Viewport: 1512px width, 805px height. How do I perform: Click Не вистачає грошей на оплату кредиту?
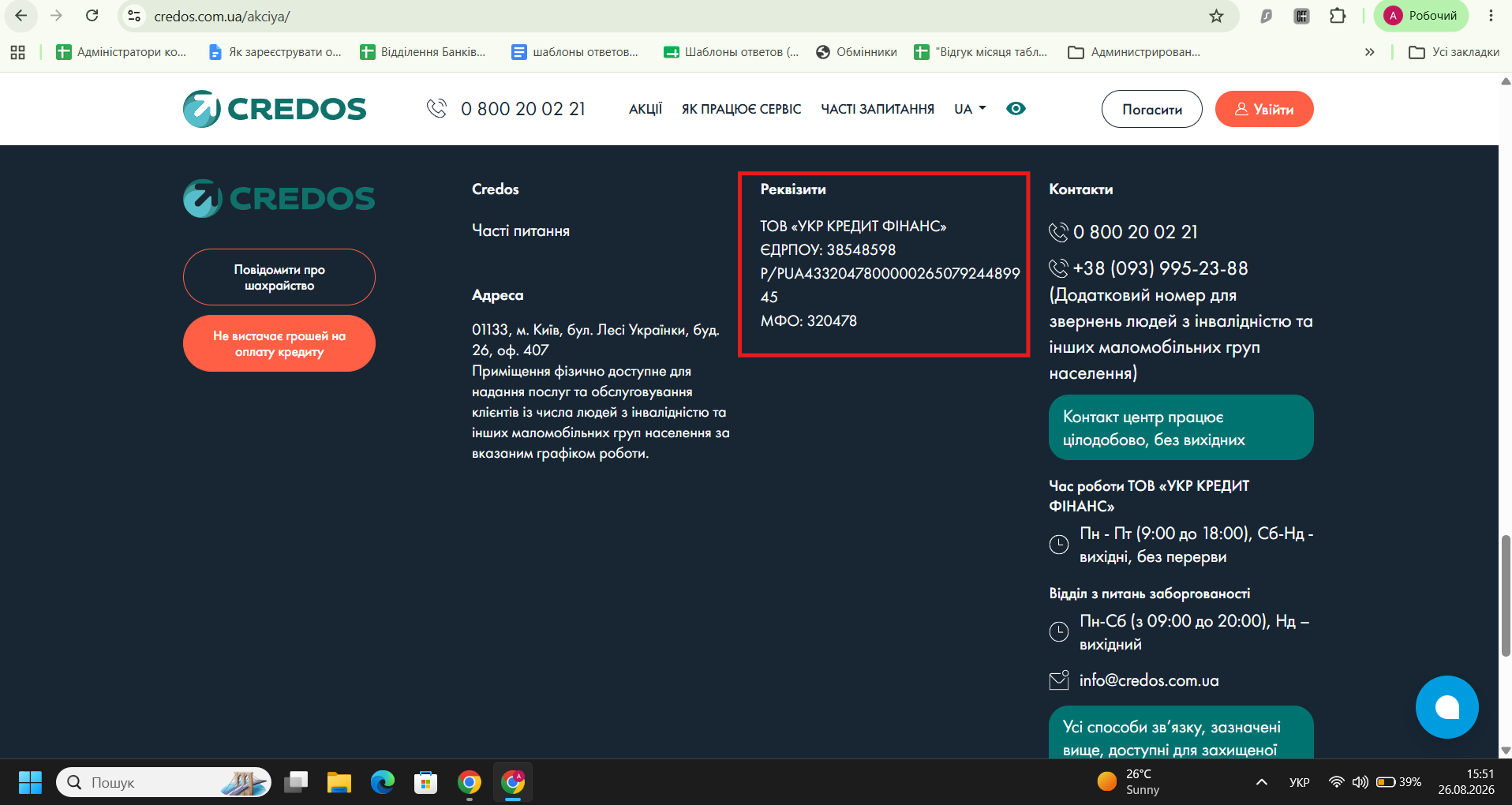click(x=279, y=343)
